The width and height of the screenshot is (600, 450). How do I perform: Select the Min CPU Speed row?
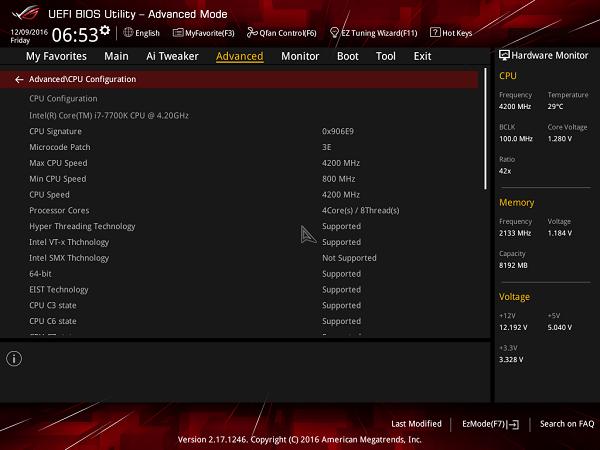coord(239,179)
